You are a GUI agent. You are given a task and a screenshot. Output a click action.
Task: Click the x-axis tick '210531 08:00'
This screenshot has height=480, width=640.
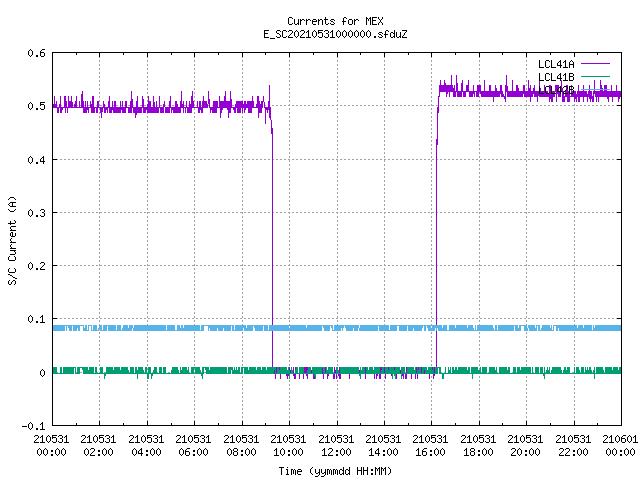pyautogui.click(x=241, y=446)
